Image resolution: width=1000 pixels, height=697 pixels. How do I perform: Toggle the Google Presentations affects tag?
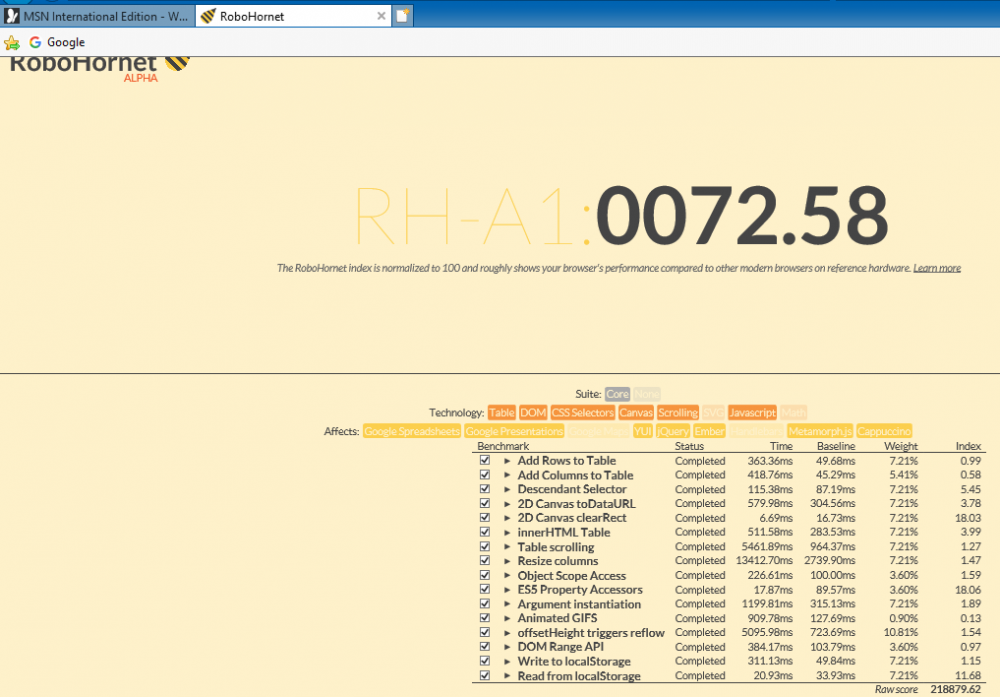tap(514, 431)
